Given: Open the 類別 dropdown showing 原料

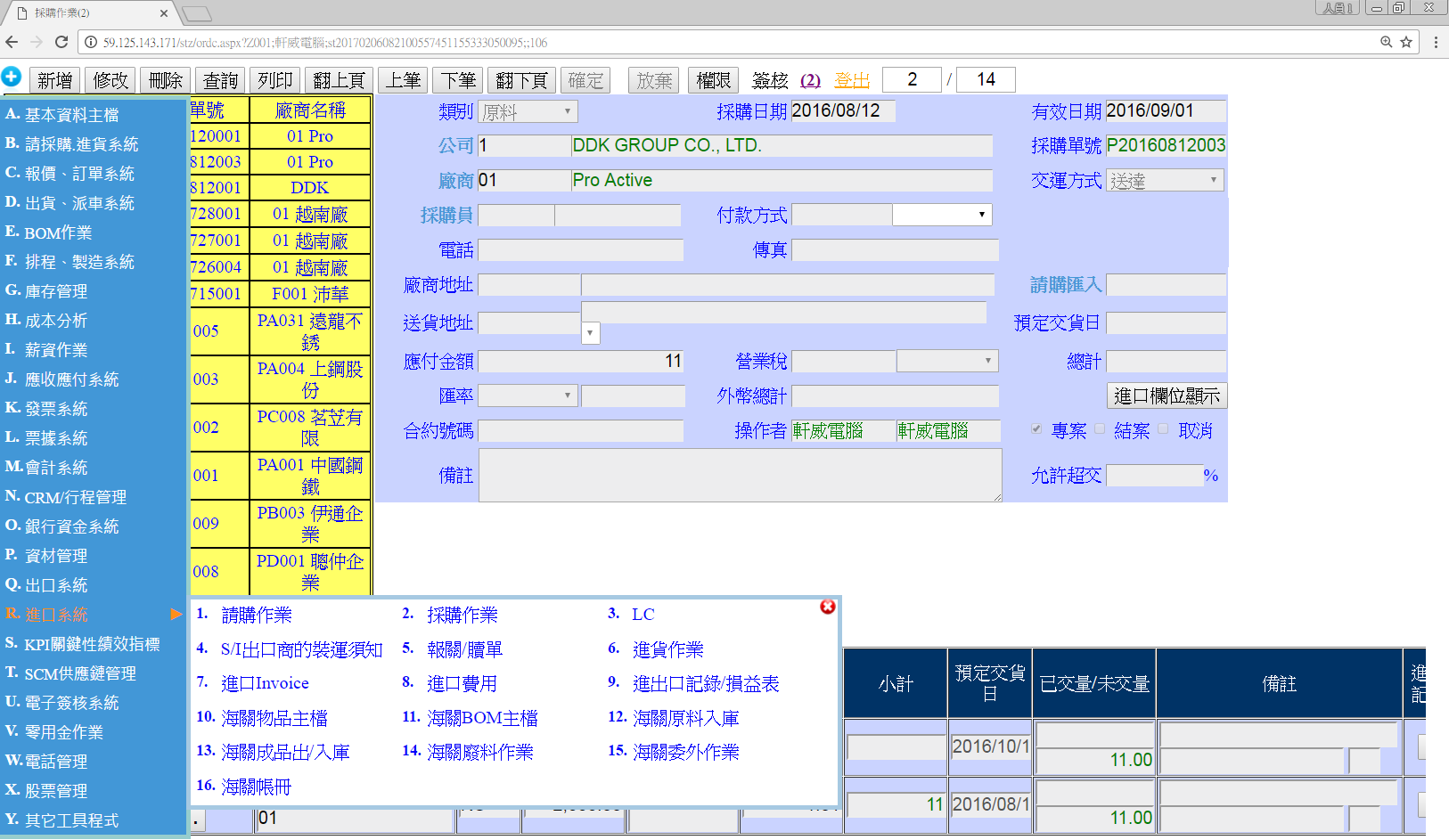Looking at the screenshot, I should pos(528,111).
